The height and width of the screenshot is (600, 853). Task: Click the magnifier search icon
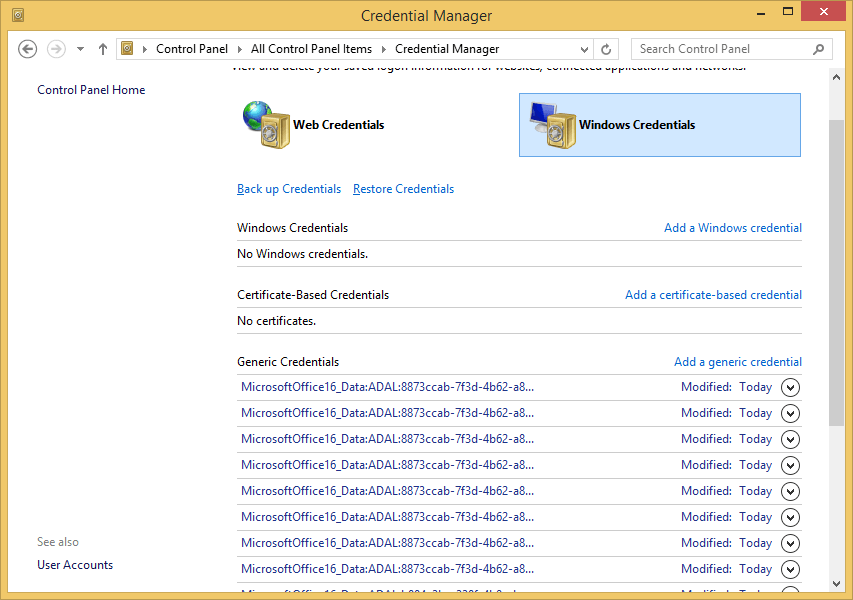[818, 50]
